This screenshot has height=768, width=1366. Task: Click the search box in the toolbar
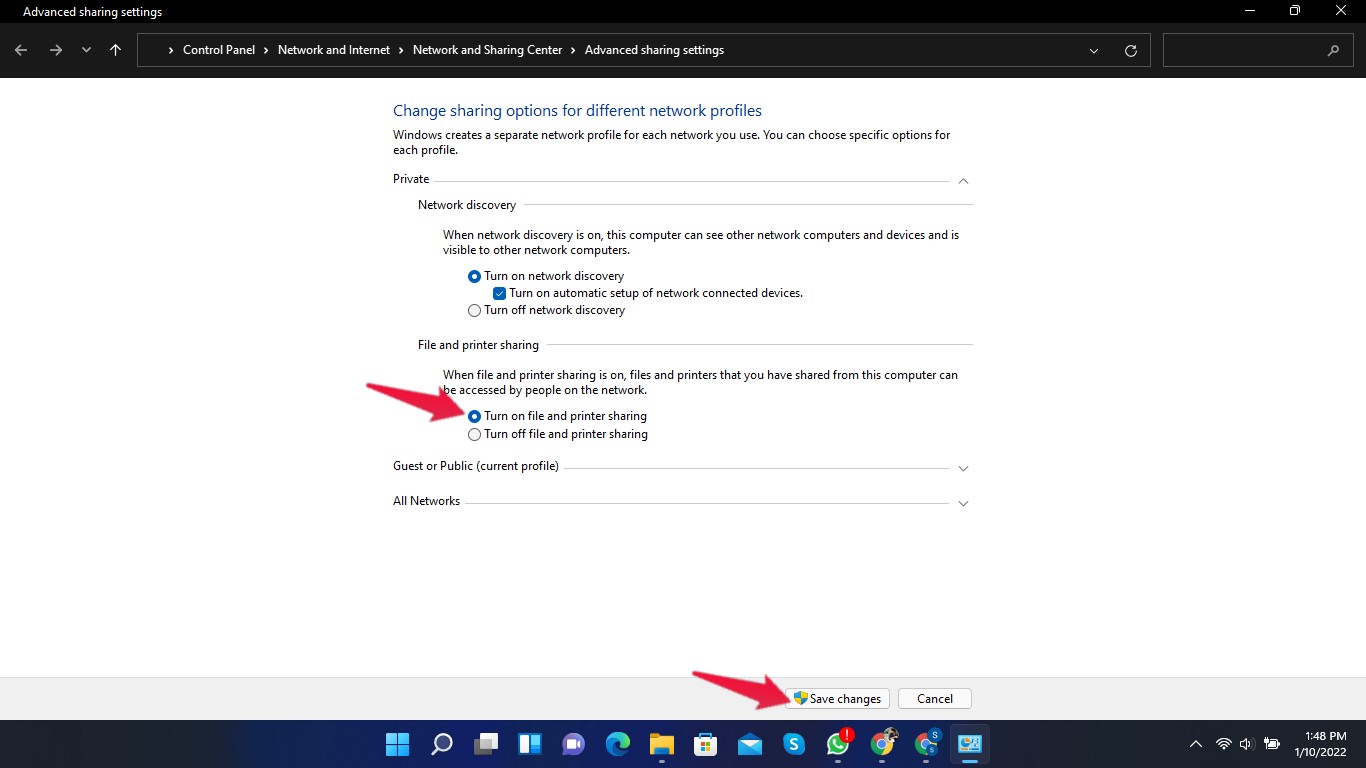point(1258,49)
